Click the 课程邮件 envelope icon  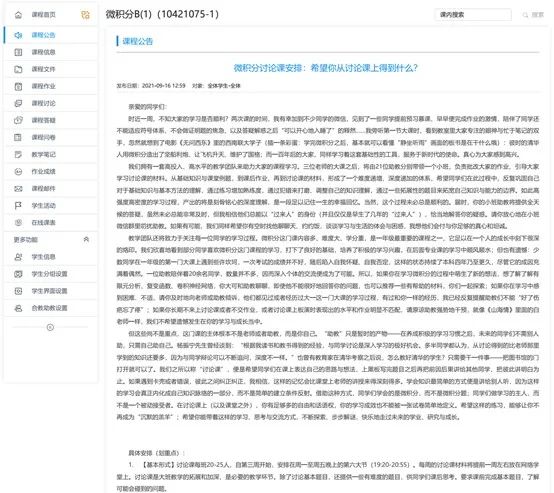click(x=18, y=189)
